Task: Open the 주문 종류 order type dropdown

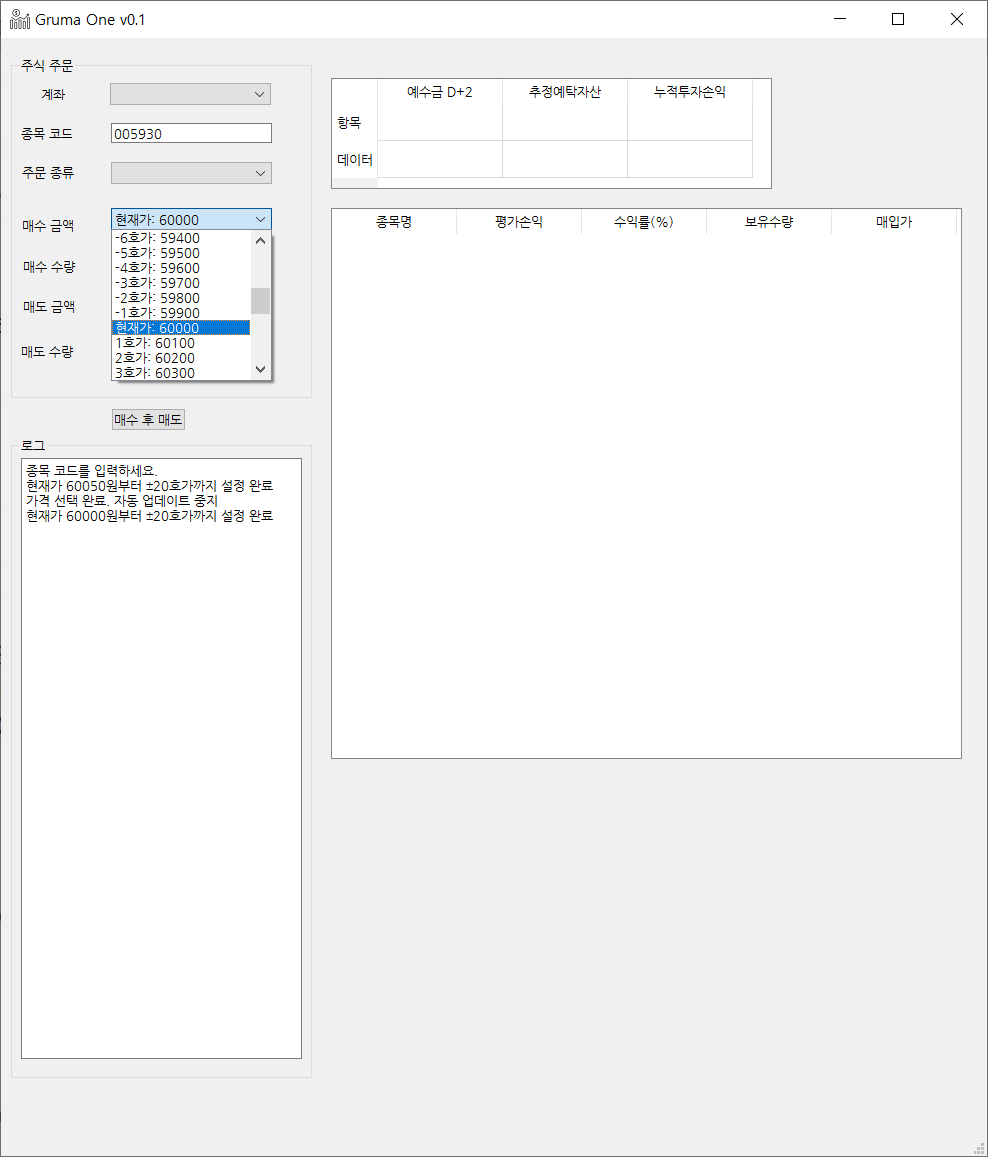Action: [x=191, y=173]
